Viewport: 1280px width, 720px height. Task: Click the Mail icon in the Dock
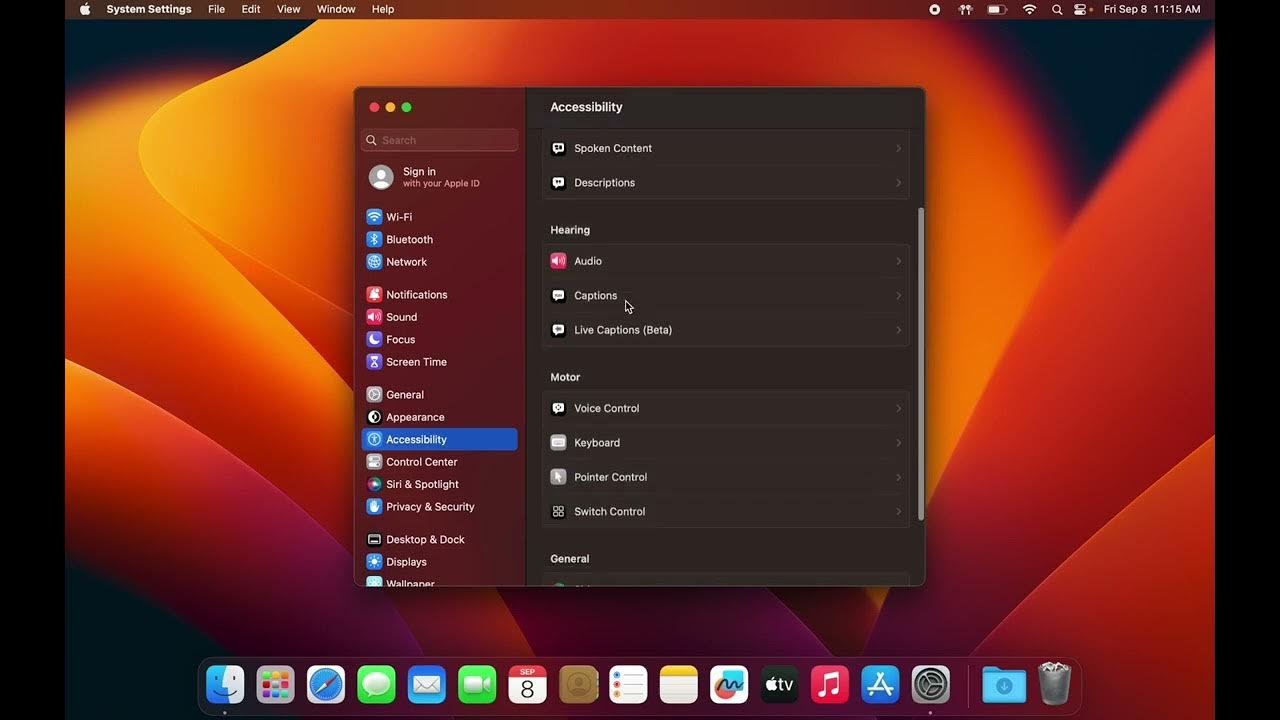tap(427, 685)
